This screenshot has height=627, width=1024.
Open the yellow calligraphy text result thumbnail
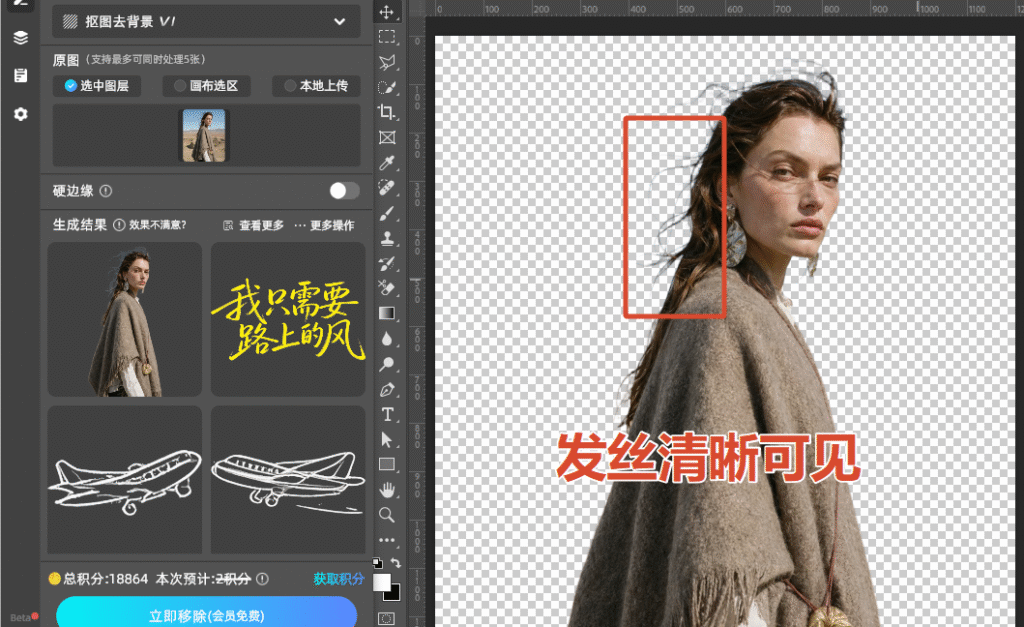tap(288, 319)
